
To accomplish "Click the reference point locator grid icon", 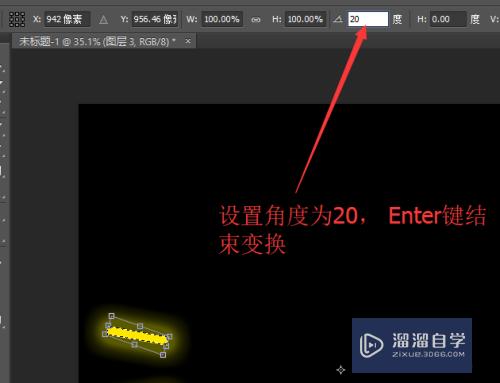I will (17, 19).
